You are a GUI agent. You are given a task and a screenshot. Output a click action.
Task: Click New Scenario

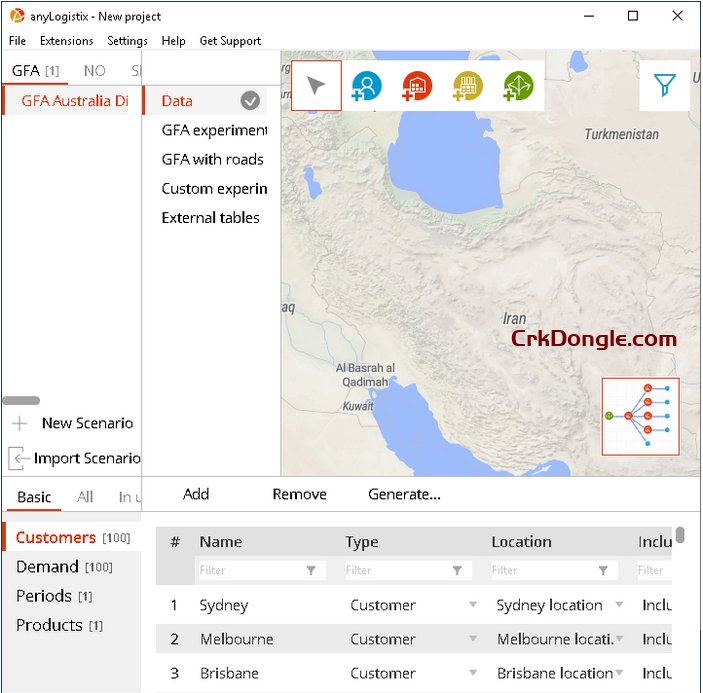(x=86, y=423)
